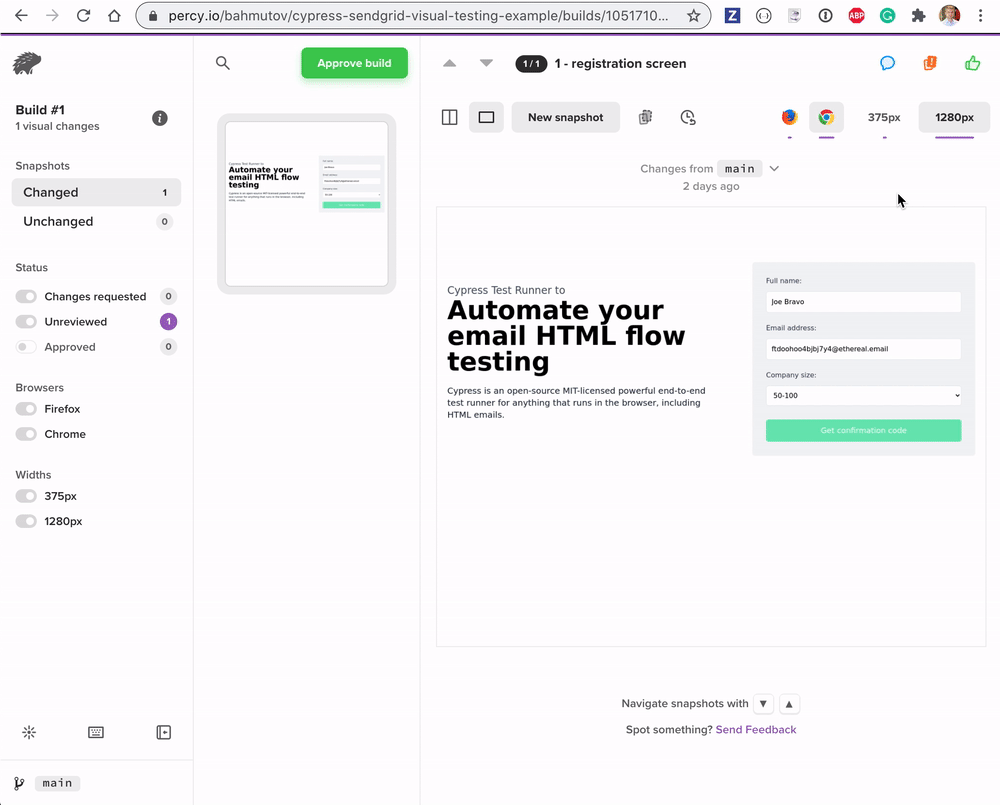Open the snapshot history clock icon
This screenshot has height=805, width=1000.
[x=688, y=117]
